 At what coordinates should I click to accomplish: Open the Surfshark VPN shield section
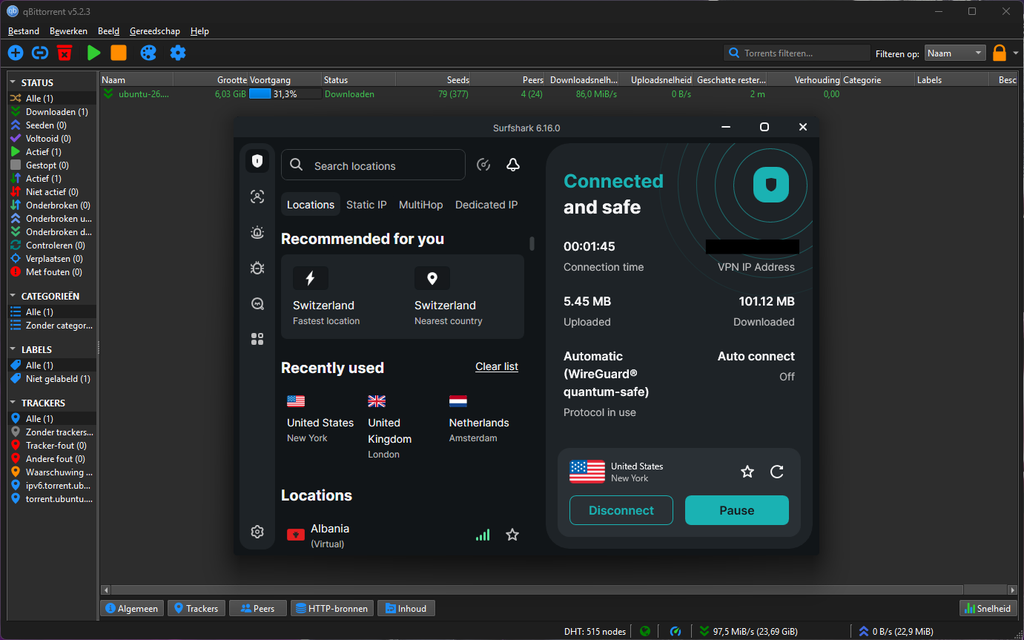tap(257, 161)
